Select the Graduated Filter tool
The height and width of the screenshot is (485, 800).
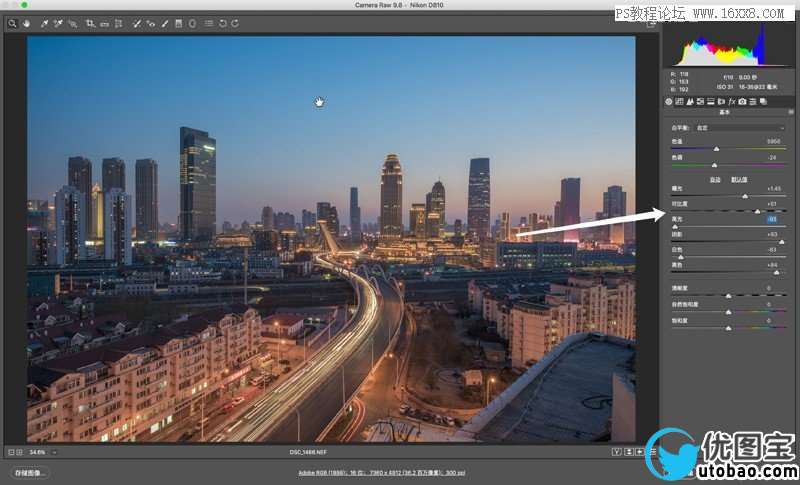pyautogui.click(x=179, y=23)
